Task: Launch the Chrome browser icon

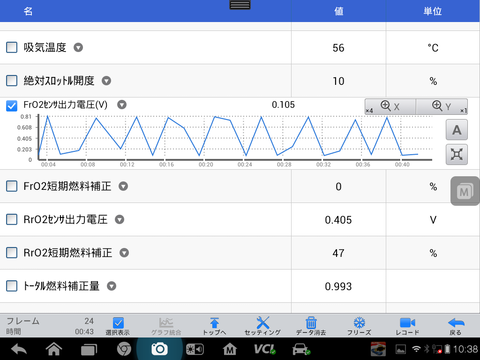Action: pos(124,349)
